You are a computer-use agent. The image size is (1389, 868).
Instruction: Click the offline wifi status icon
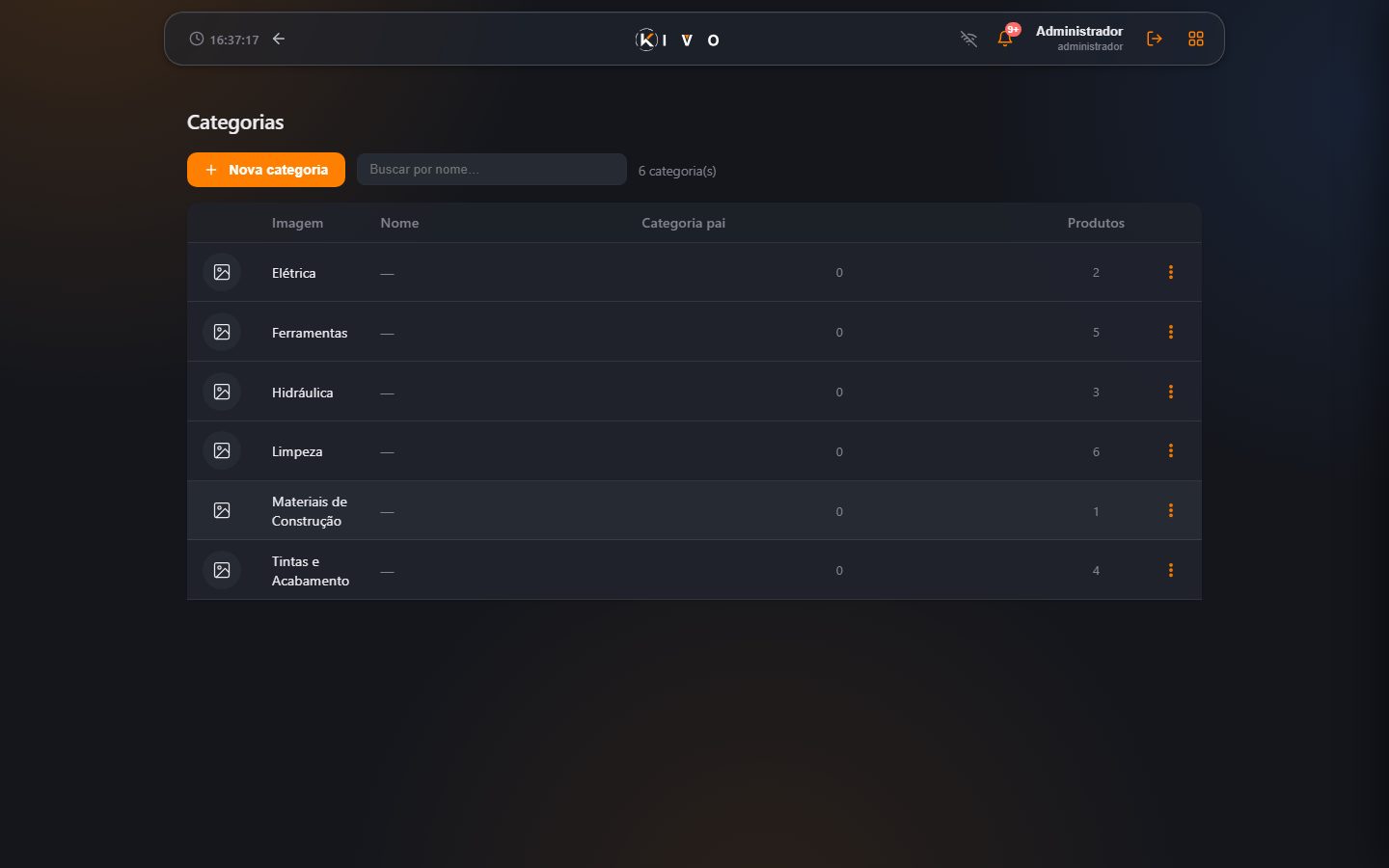pyautogui.click(x=968, y=39)
